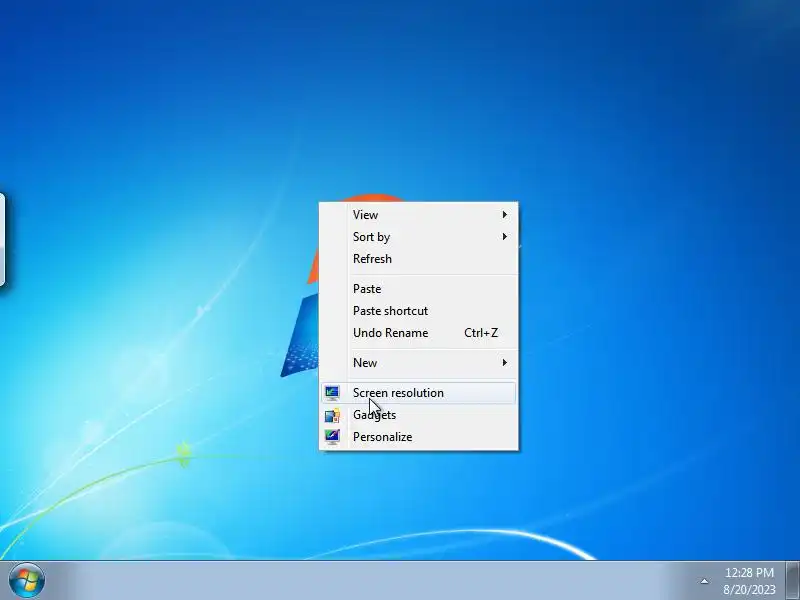Expand the View submenu arrow
The image size is (800, 600).
pos(505,215)
